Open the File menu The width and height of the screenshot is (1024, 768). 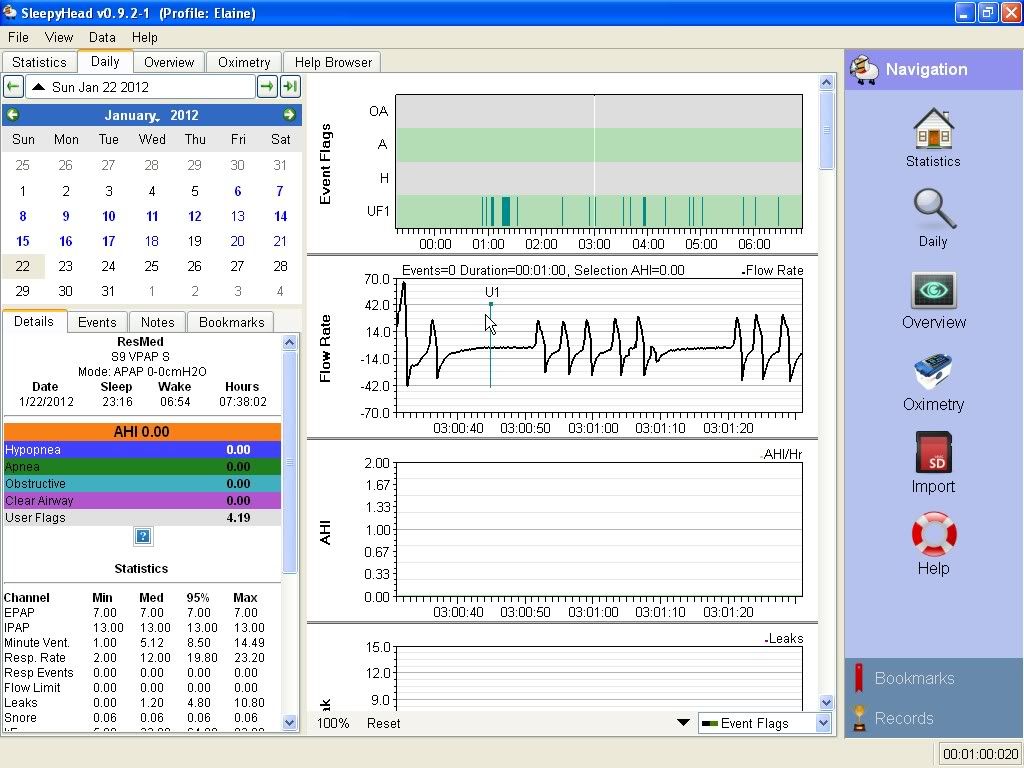tap(18, 37)
